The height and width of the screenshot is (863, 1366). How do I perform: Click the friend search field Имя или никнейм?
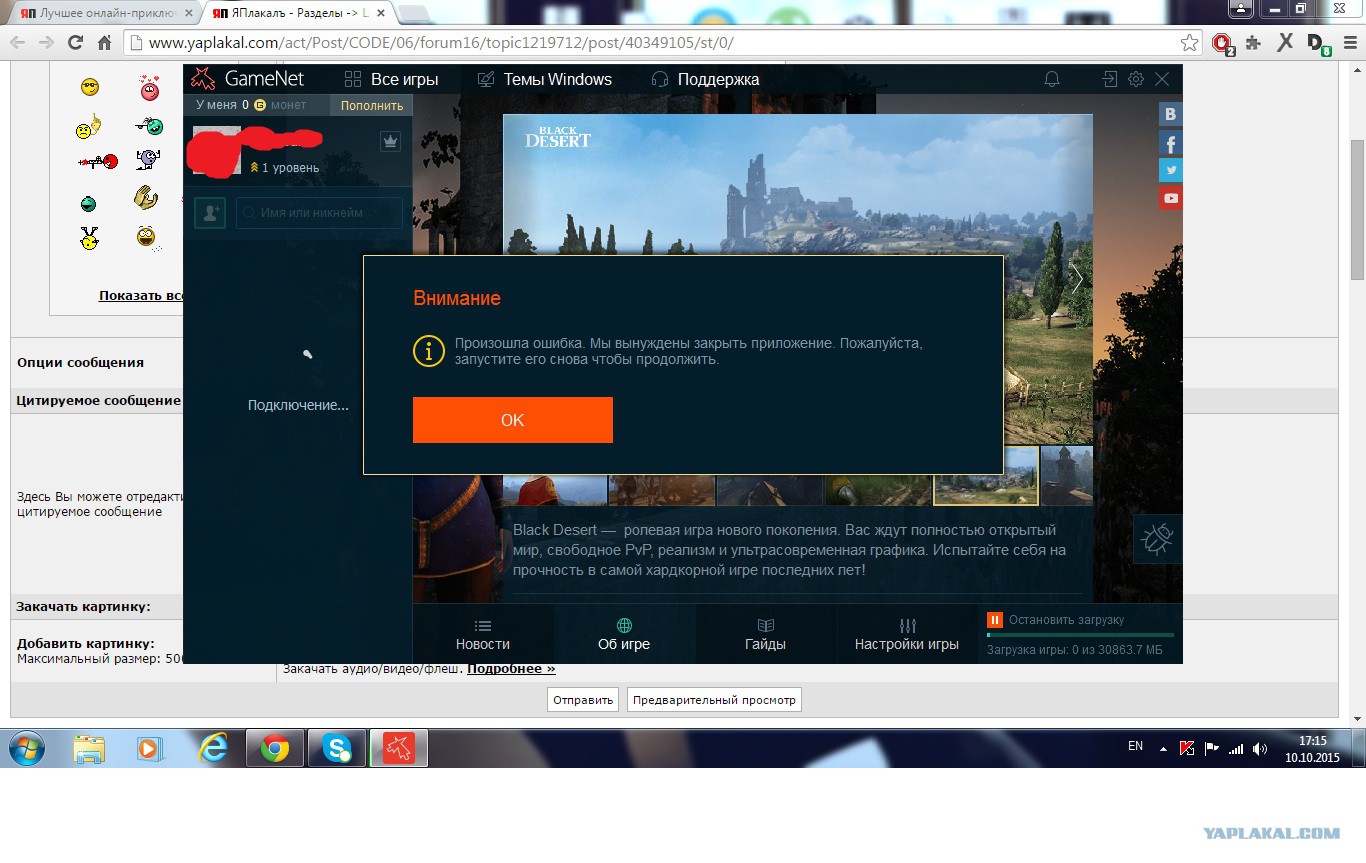click(319, 213)
